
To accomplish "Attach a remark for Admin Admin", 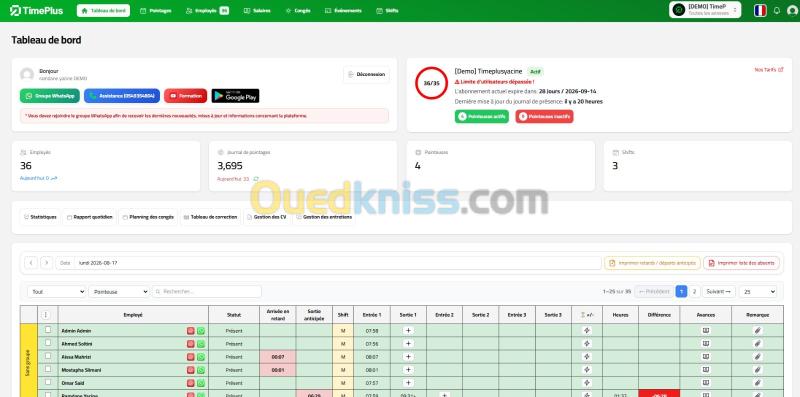I will (x=758, y=331).
